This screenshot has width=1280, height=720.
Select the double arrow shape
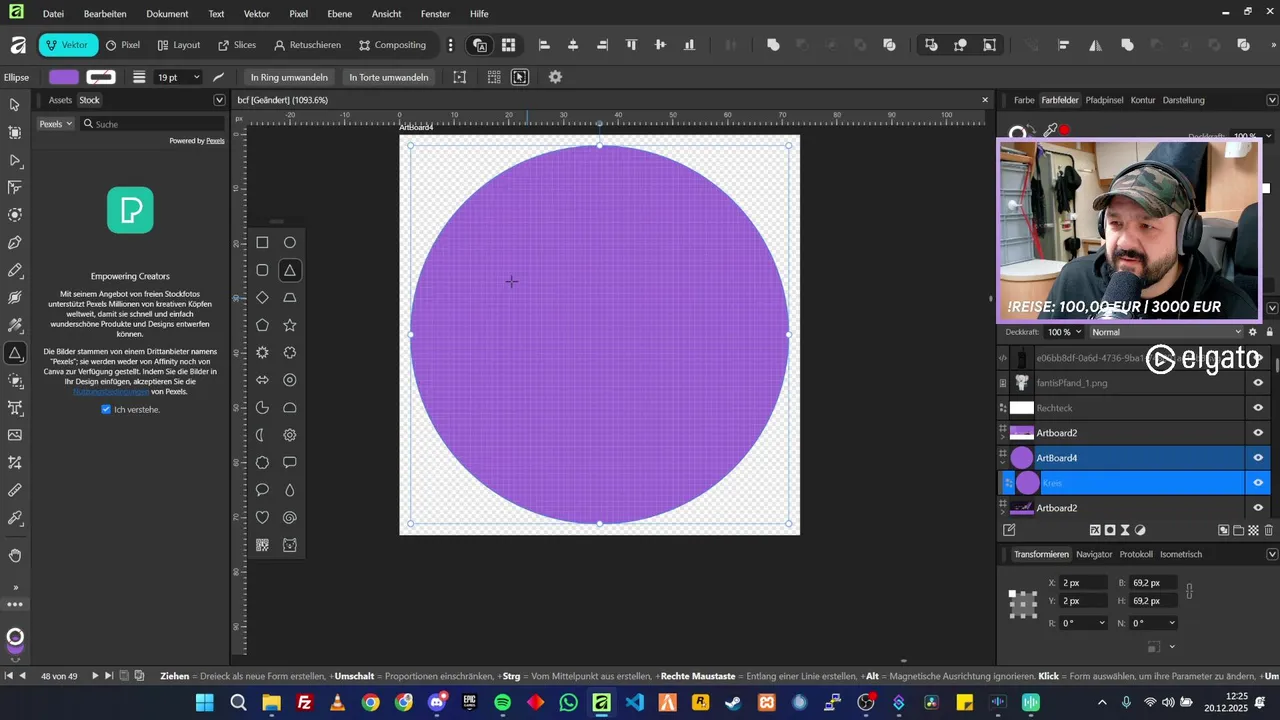(x=262, y=380)
